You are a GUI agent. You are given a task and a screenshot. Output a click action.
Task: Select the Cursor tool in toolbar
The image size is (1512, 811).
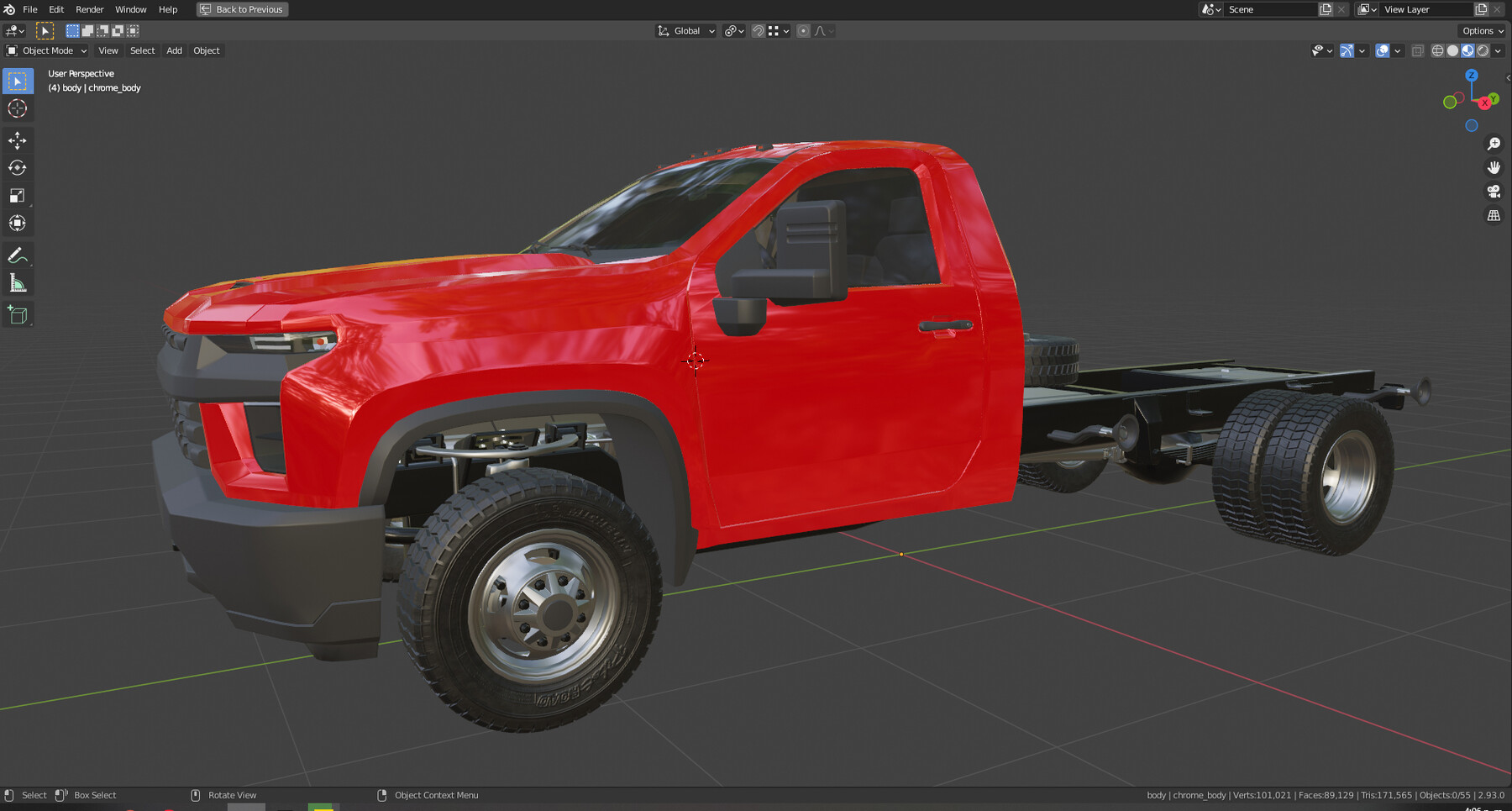pos(17,108)
